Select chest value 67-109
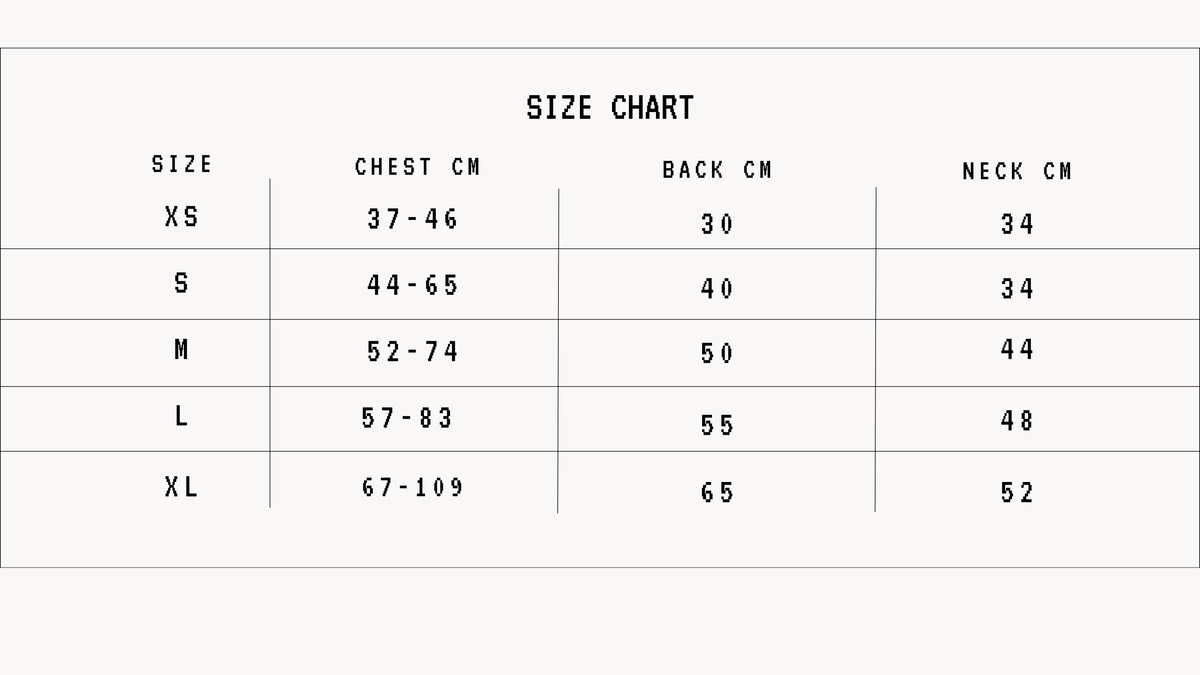This screenshot has height=675, width=1200. tap(412, 488)
